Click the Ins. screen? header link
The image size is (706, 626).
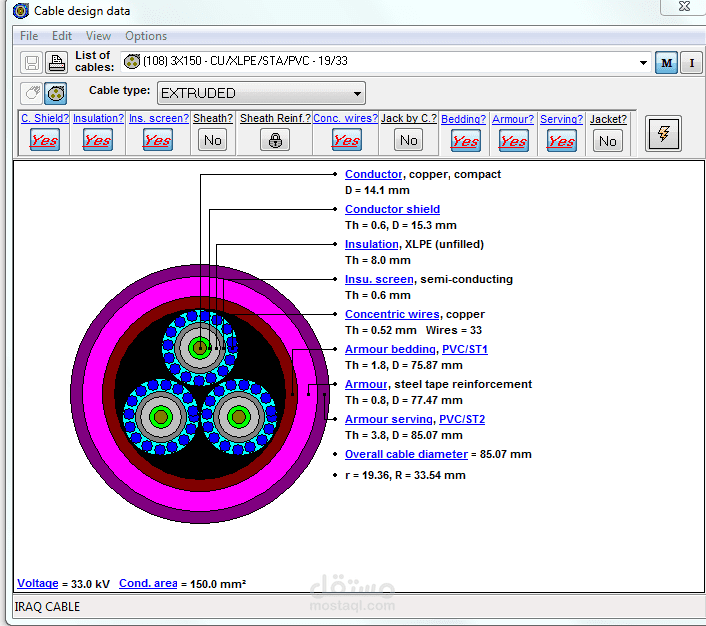click(x=158, y=118)
